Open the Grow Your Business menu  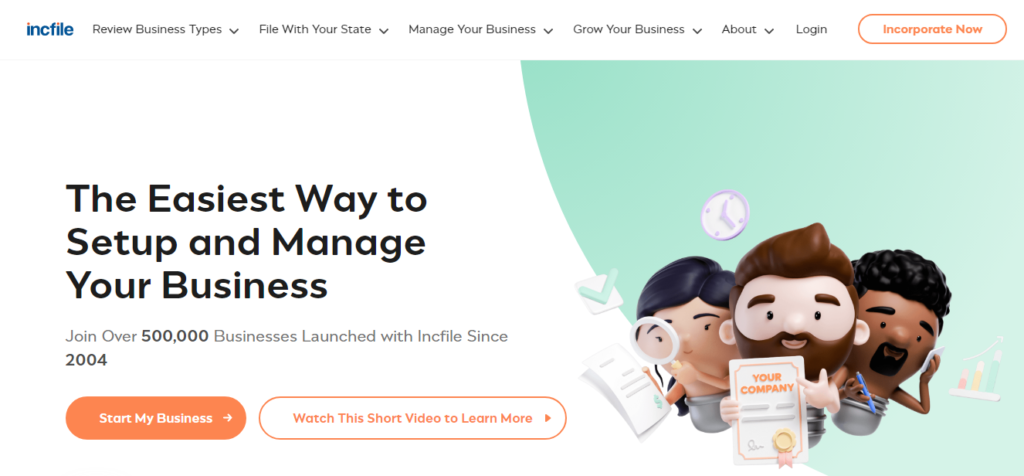[629, 29]
